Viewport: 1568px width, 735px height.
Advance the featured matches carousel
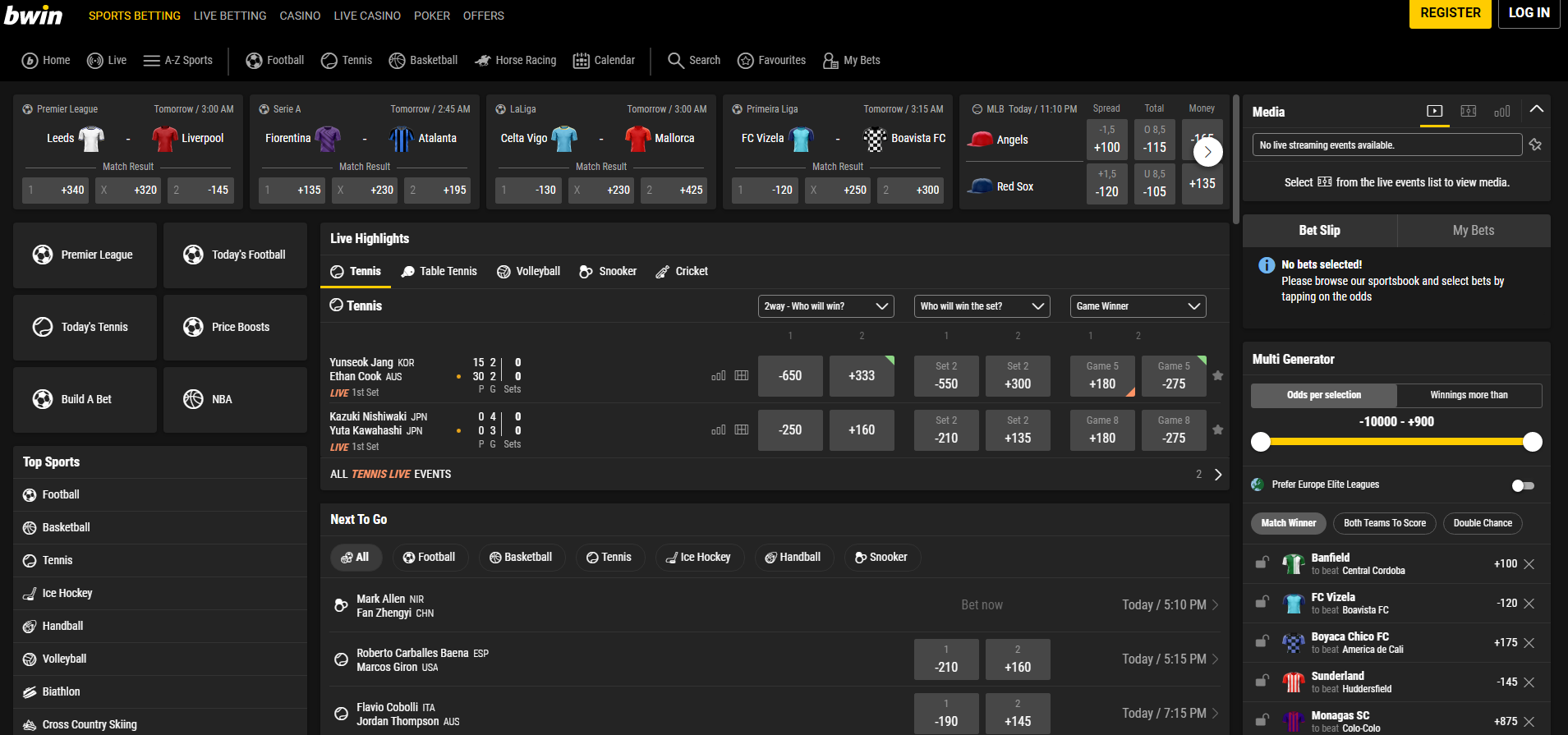[x=1207, y=152]
